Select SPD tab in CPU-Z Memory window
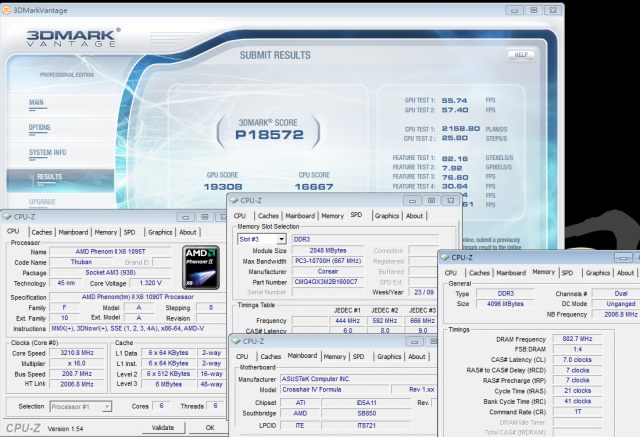 coord(567,273)
